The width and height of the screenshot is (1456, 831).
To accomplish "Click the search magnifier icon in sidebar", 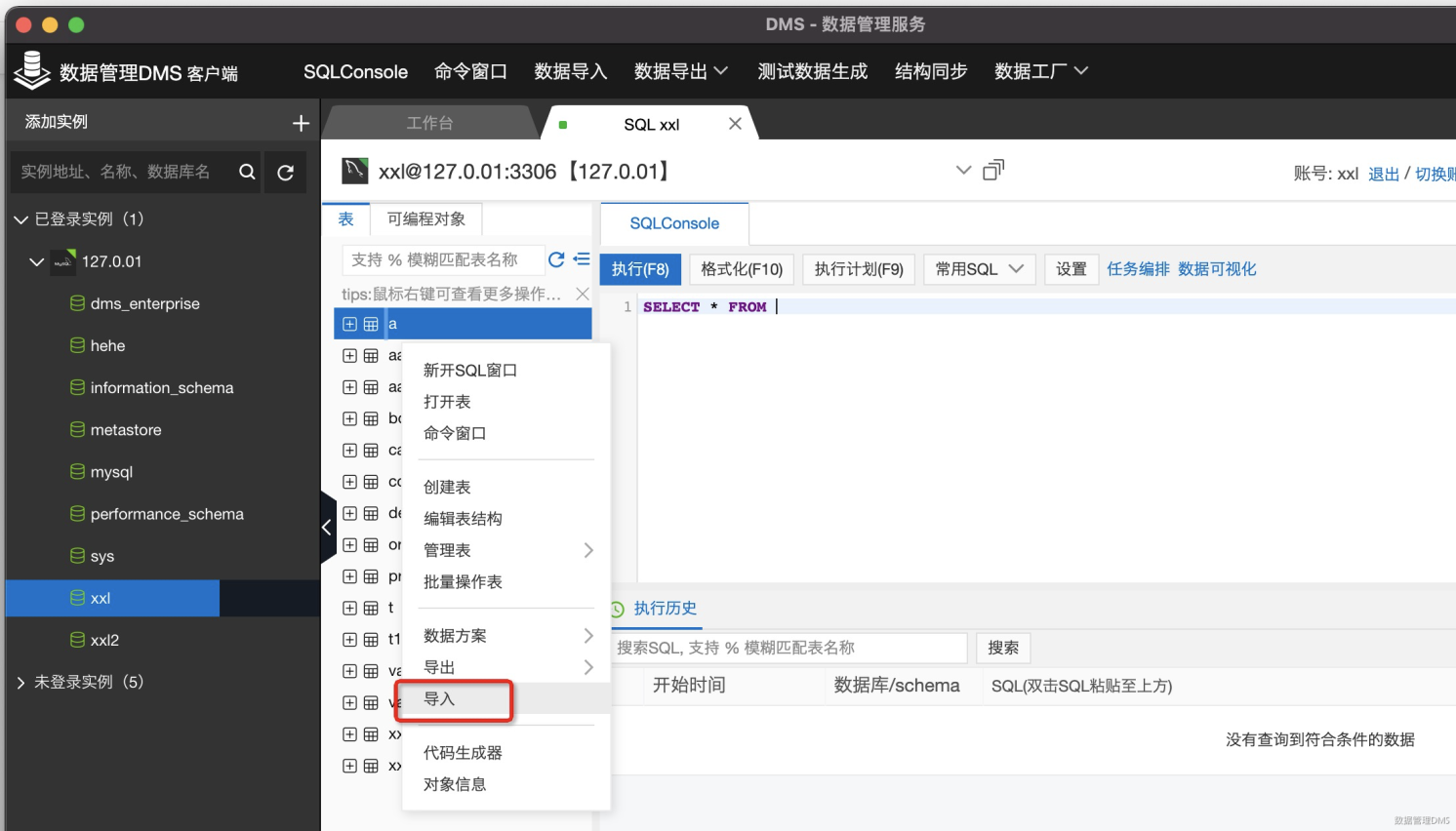I will [248, 172].
